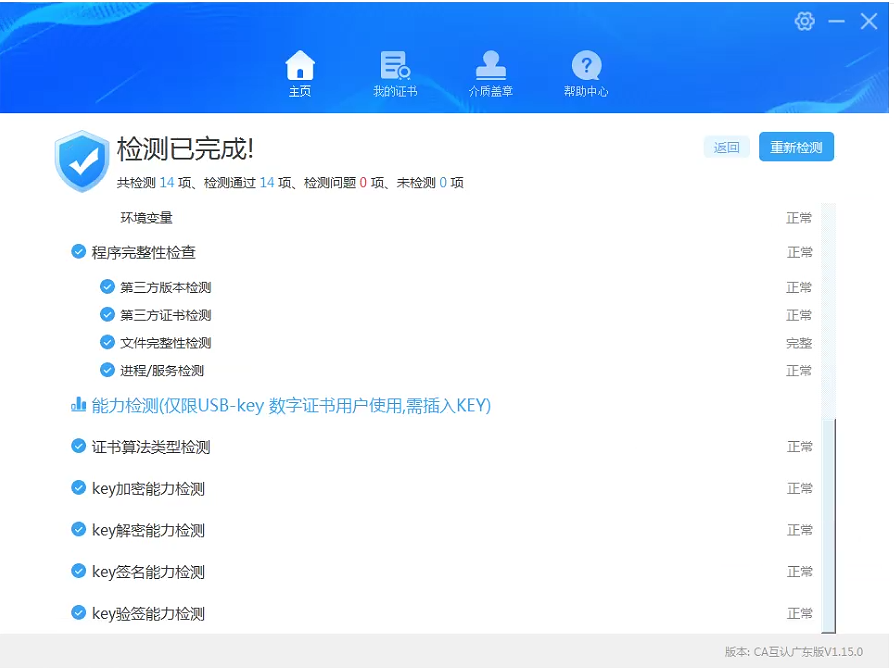The image size is (894, 668).
Task: Click check icon beside key验签能力检测
Action: click(78, 613)
